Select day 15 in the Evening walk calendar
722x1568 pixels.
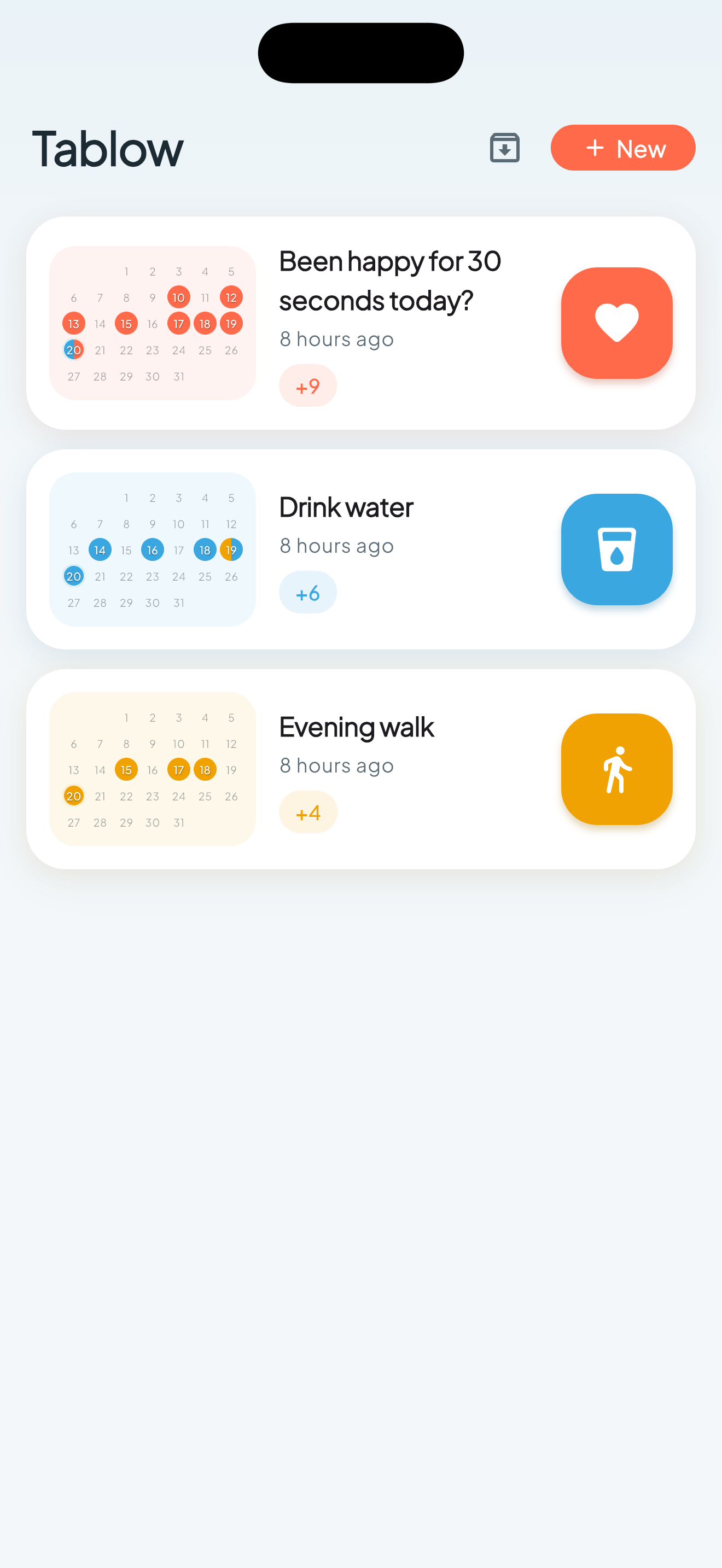point(126,770)
